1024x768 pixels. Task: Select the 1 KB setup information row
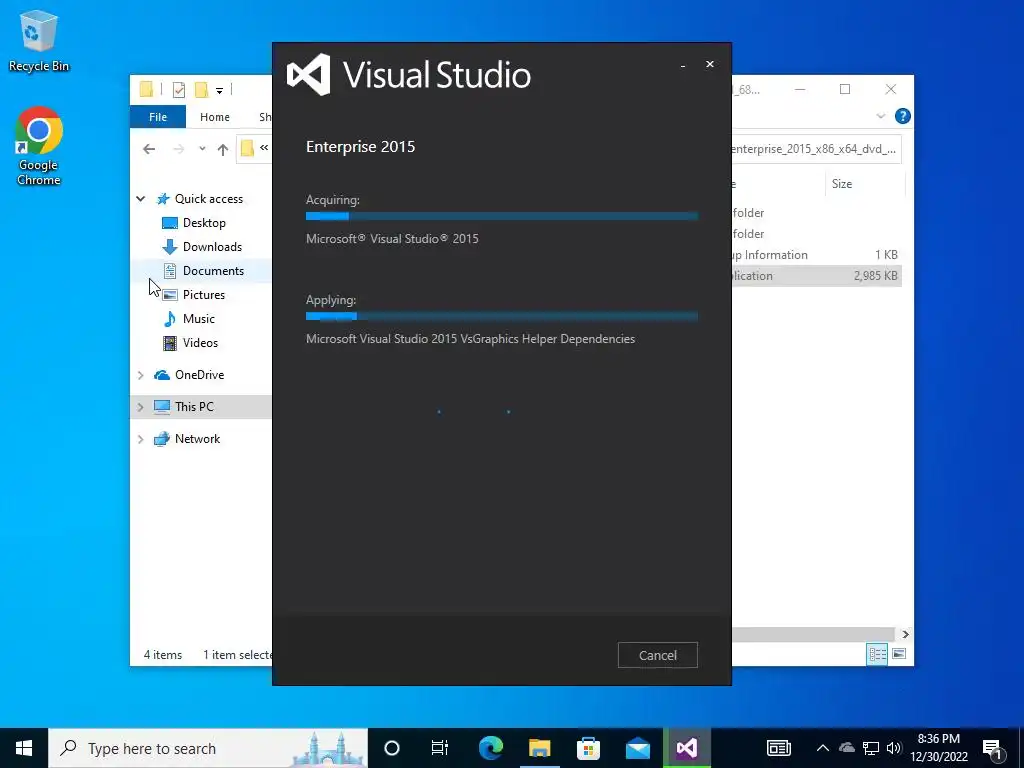point(816,255)
